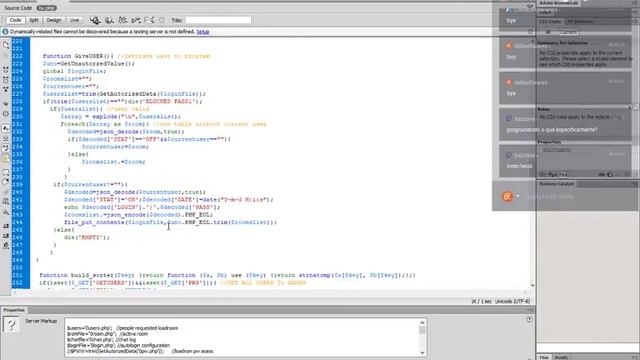Click the Remove Comment icon
This screenshot has width=640, height=360.
6,182
